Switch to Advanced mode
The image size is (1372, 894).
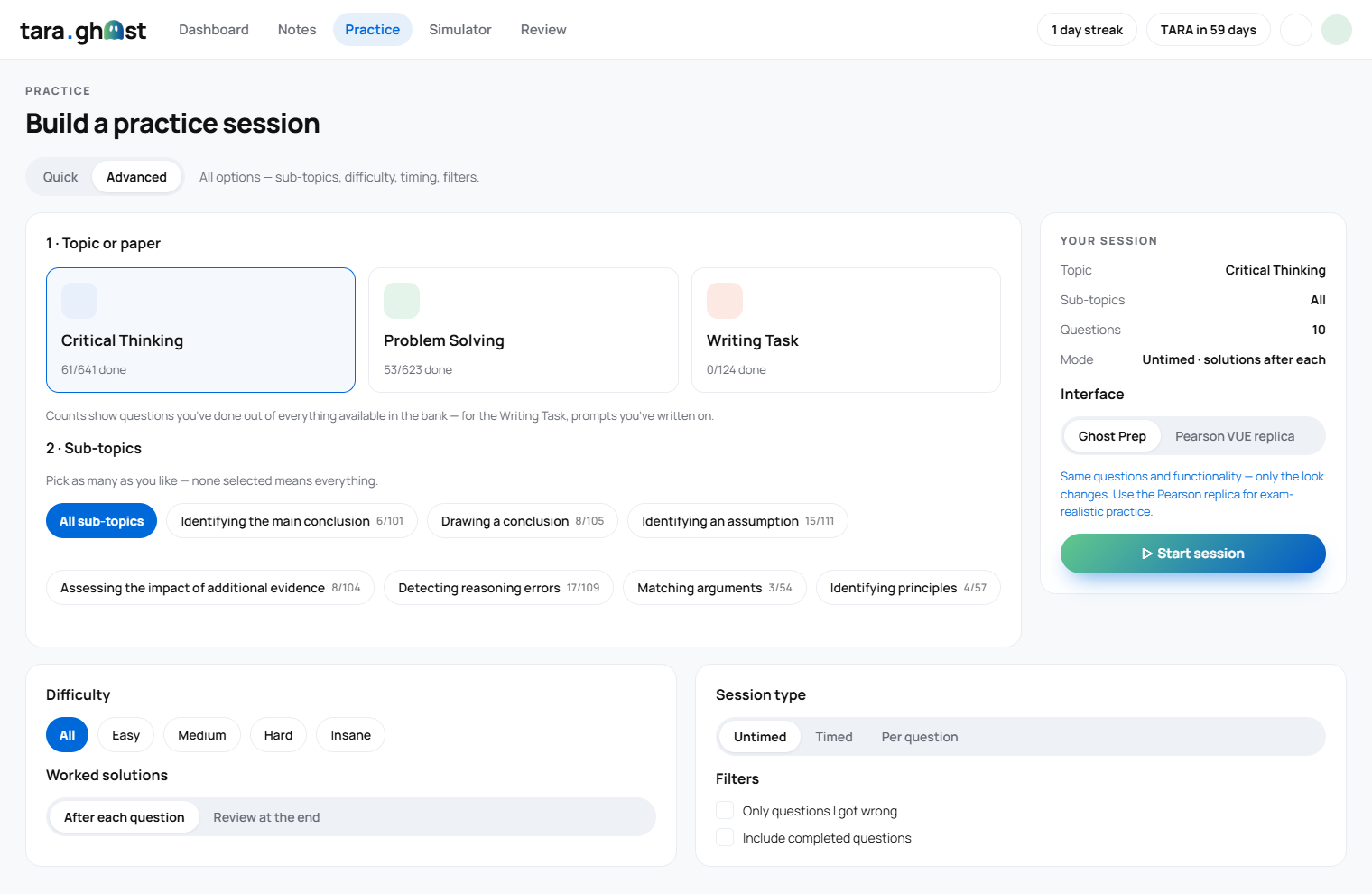136,177
